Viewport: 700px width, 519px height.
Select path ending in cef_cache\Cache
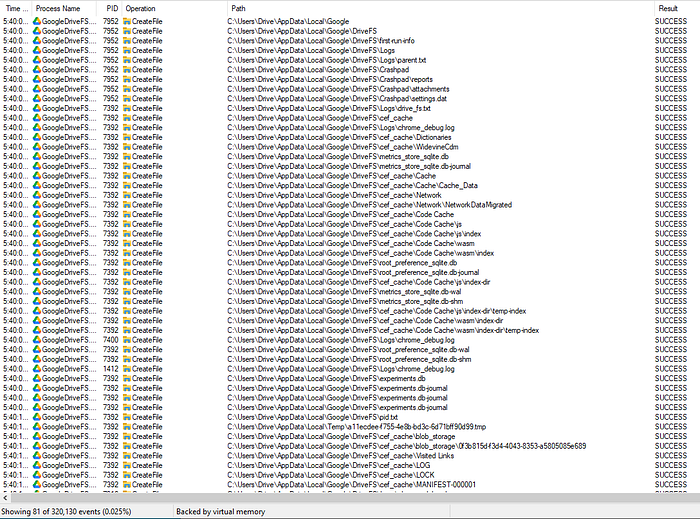click(331, 176)
